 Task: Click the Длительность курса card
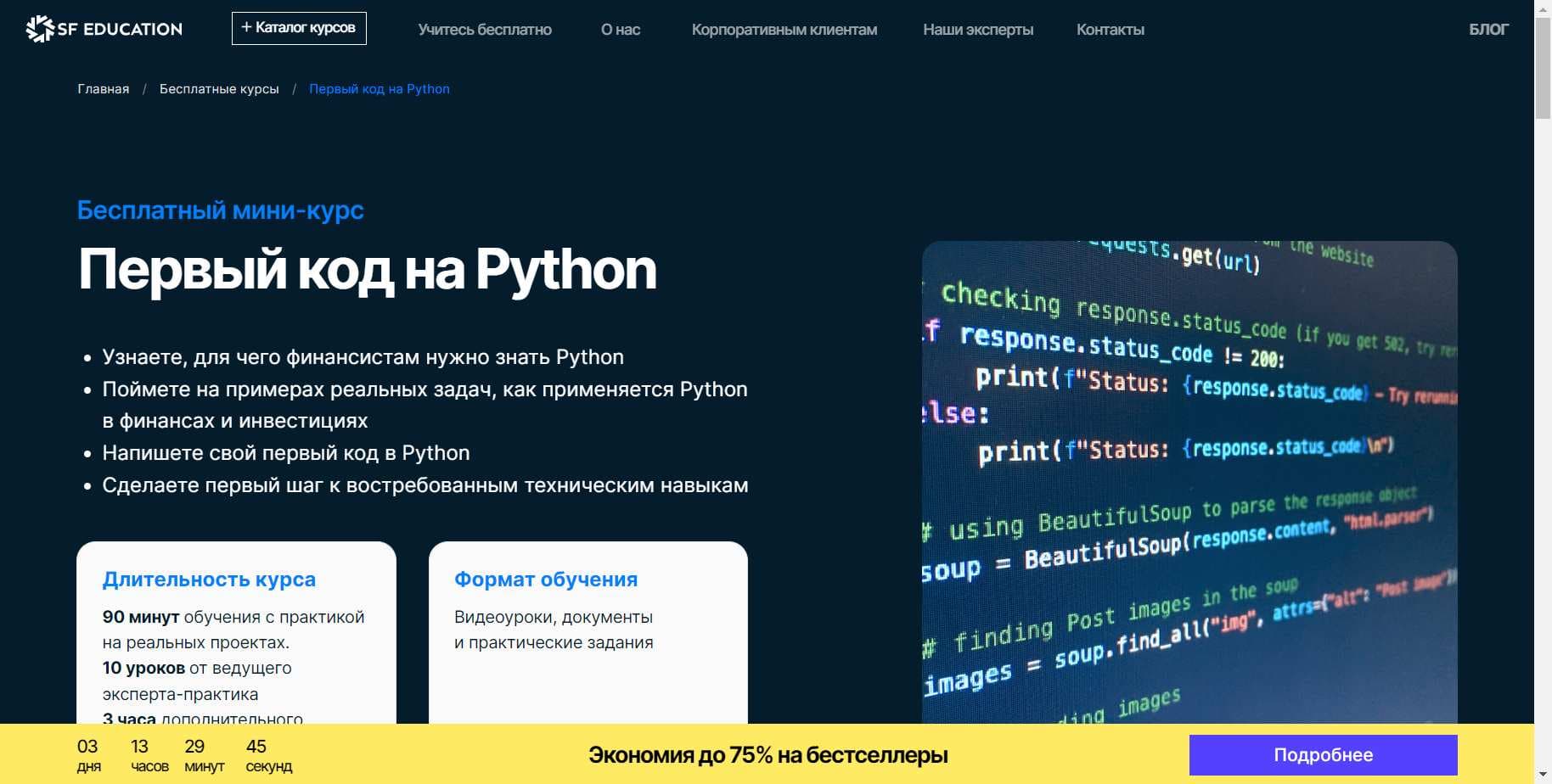(x=236, y=628)
